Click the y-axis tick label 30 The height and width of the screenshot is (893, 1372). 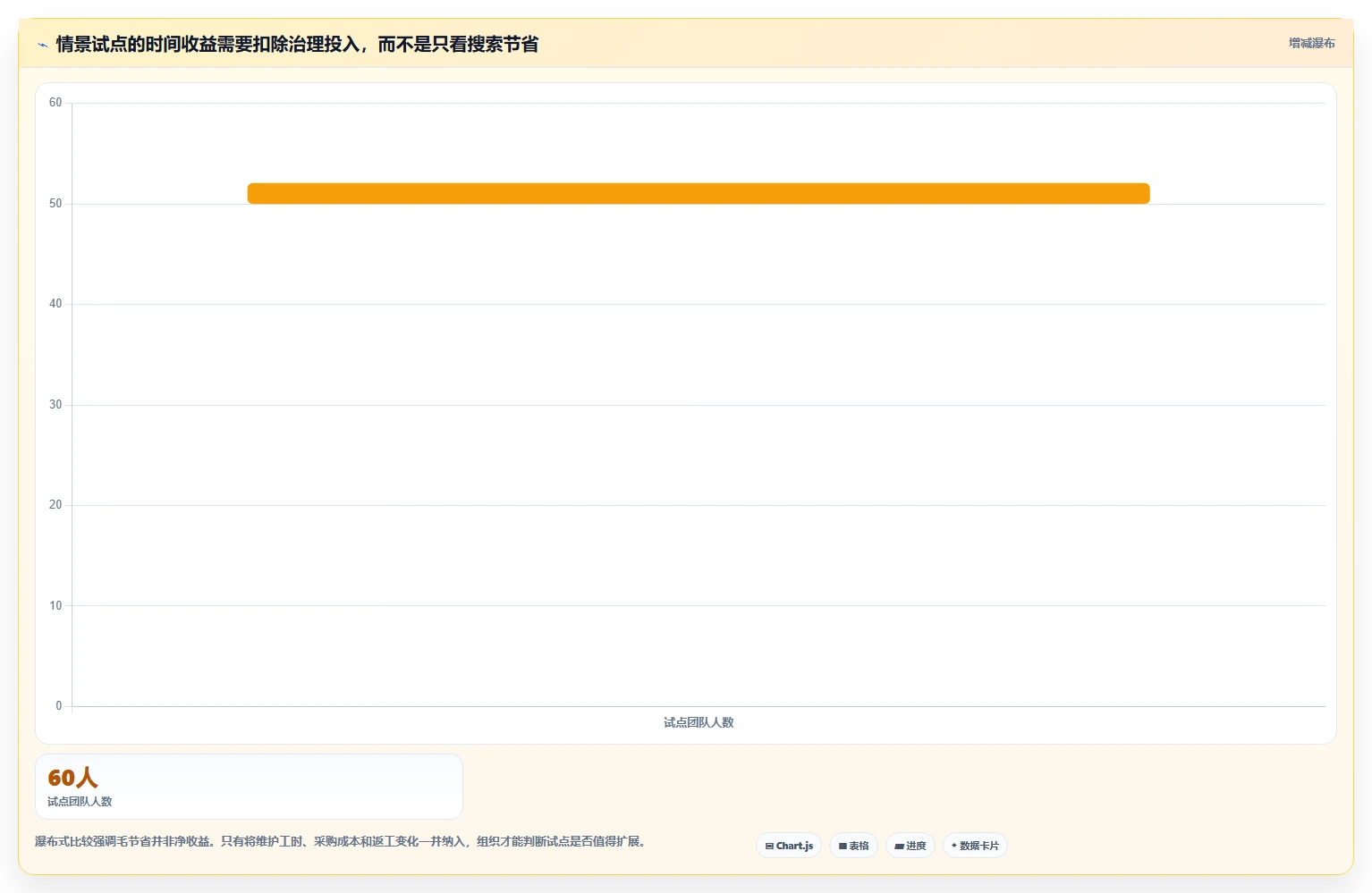(x=55, y=405)
